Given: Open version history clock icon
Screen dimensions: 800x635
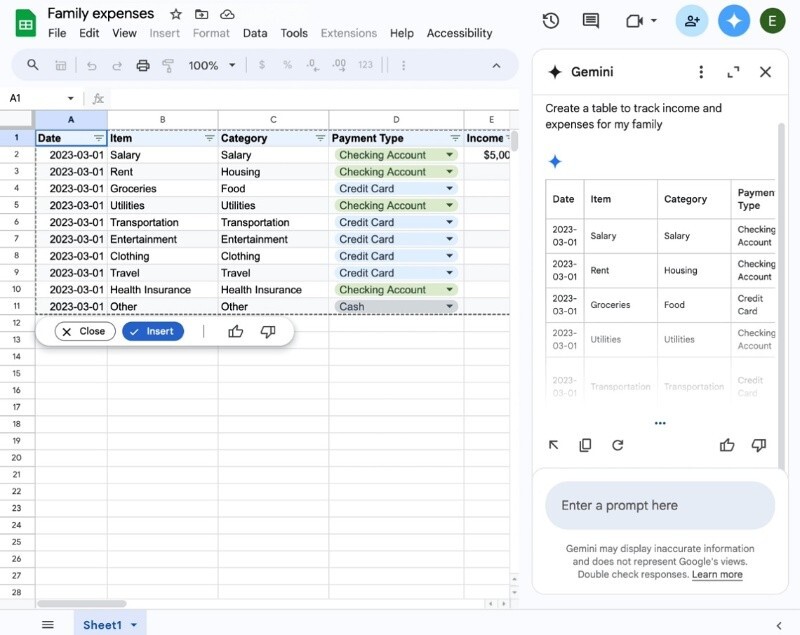Looking at the screenshot, I should point(550,21).
